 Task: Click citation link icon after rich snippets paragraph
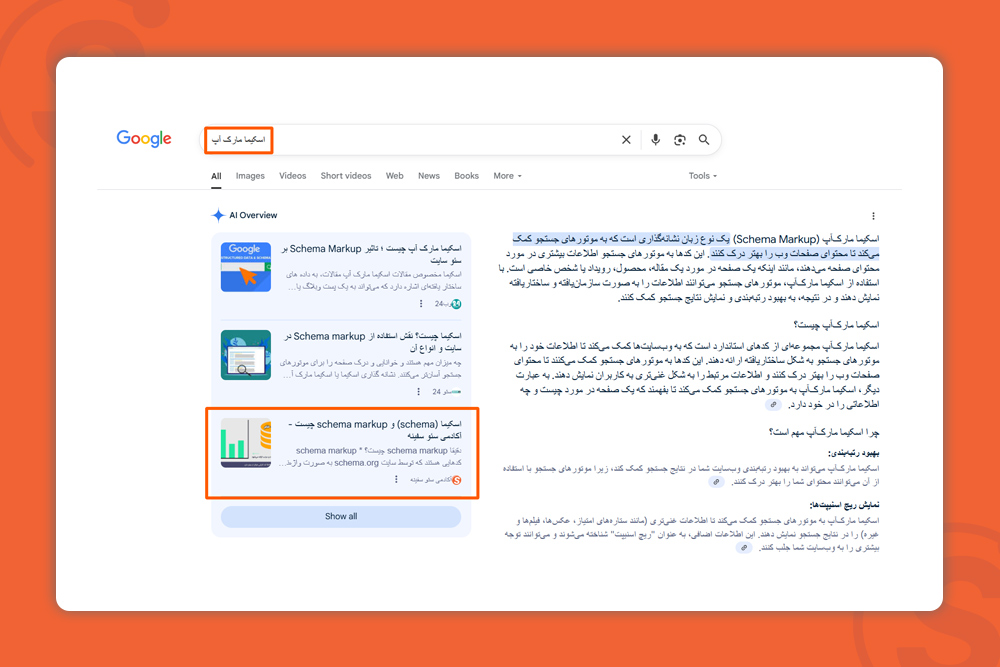744,548
